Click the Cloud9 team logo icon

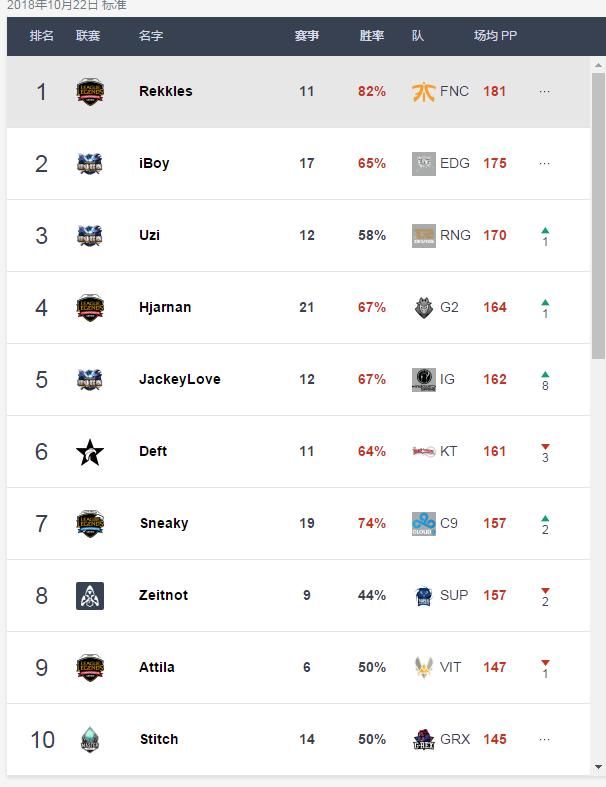[423, 524]
